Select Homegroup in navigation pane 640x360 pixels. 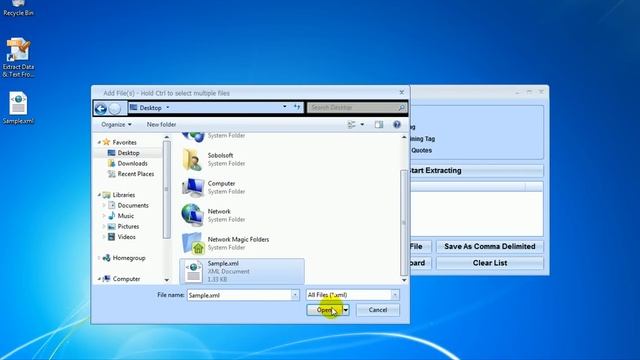[129, 258]
